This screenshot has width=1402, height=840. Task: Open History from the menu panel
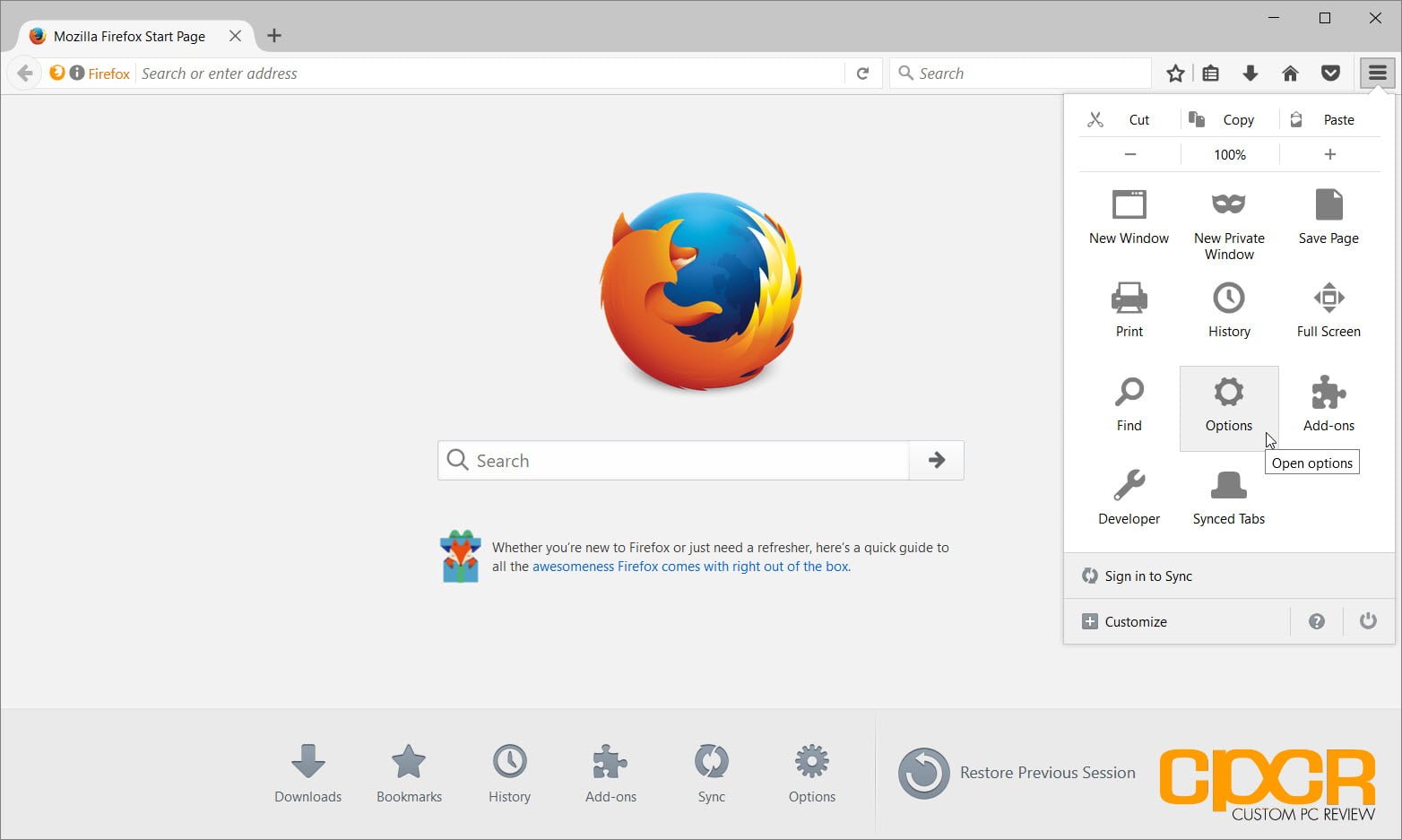coord(1229,310)
